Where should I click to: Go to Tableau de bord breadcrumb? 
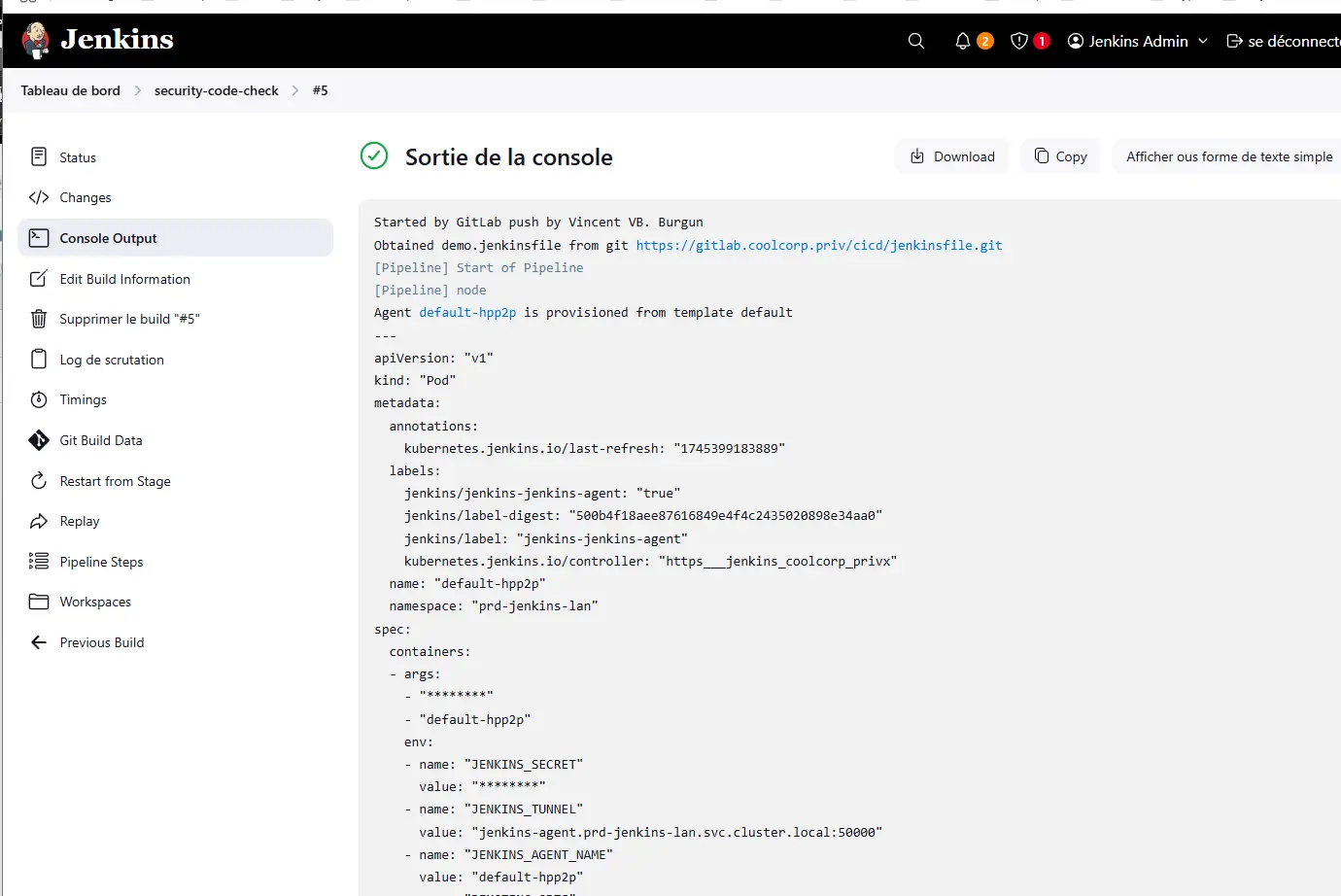click(71, 90)
